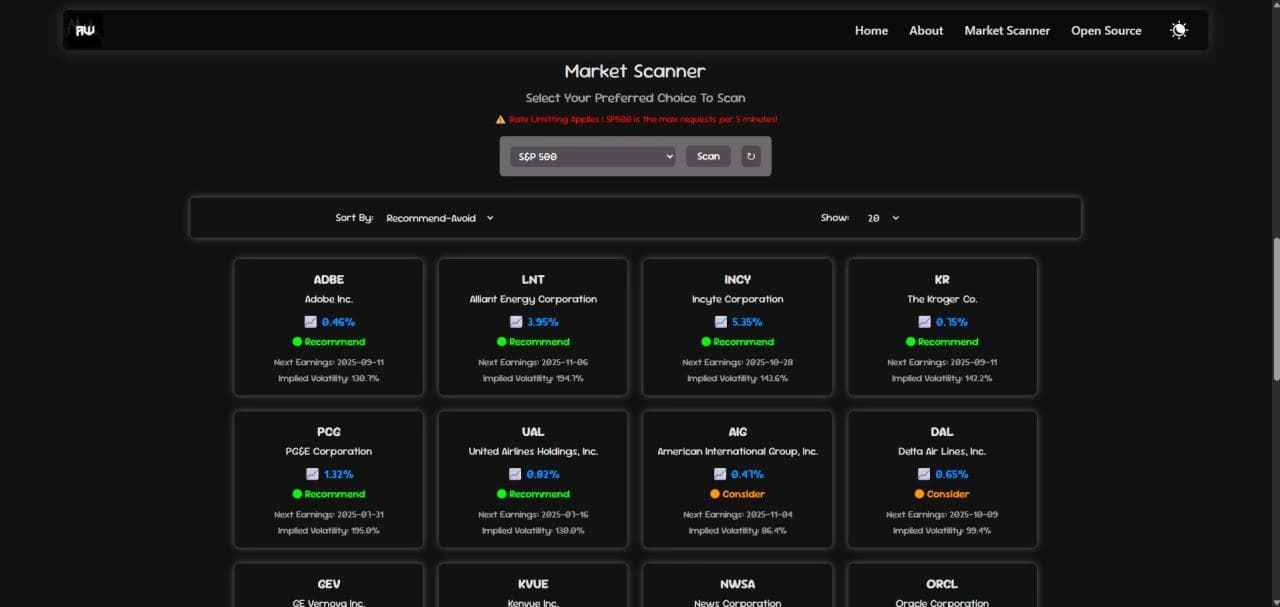Open the S&P 500 index dropdown
This screenshot has height=607, width=1280.
[593, 156]
